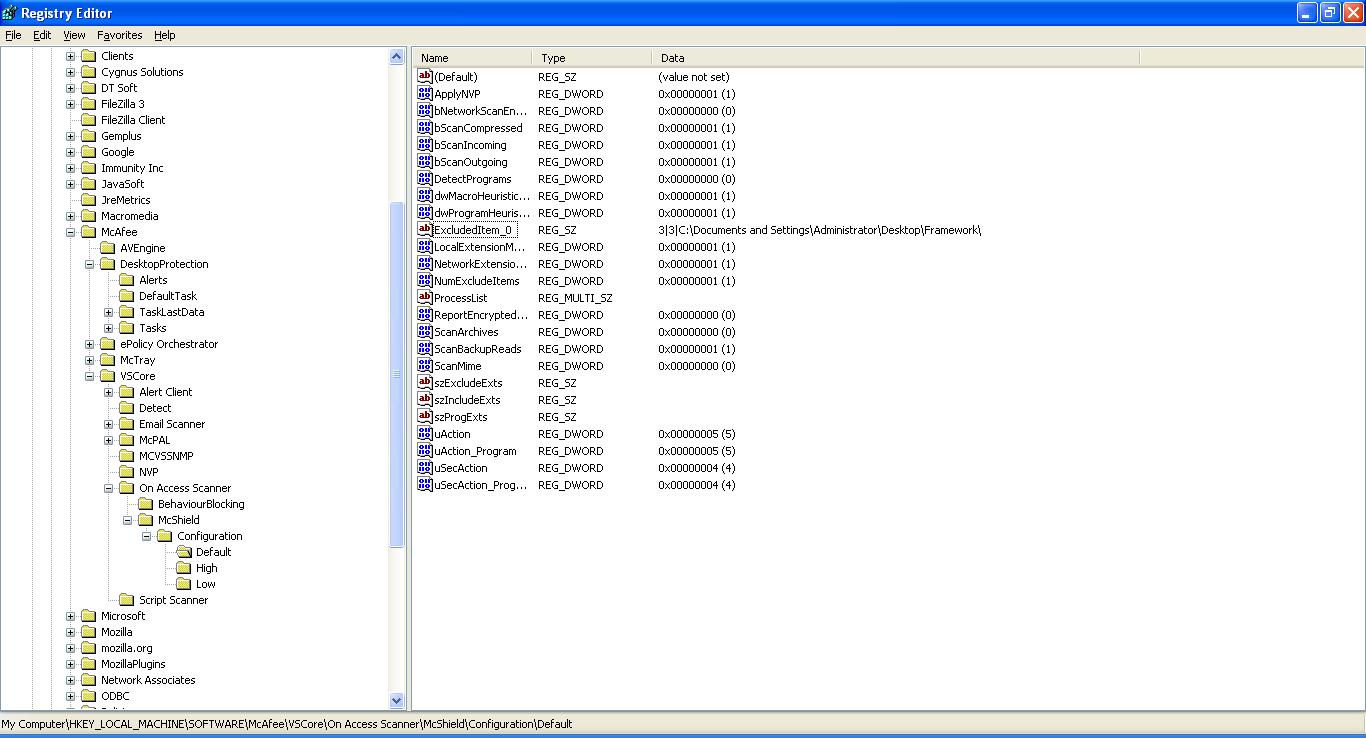Click the ApplyNVP DWORD value icon

point(425,94)
